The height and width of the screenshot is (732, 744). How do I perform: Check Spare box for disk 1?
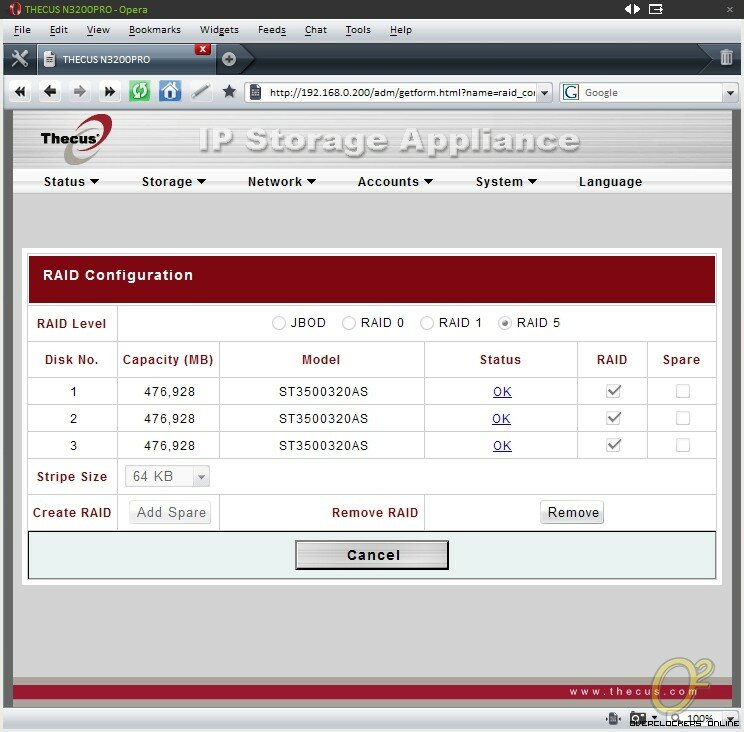683,391
